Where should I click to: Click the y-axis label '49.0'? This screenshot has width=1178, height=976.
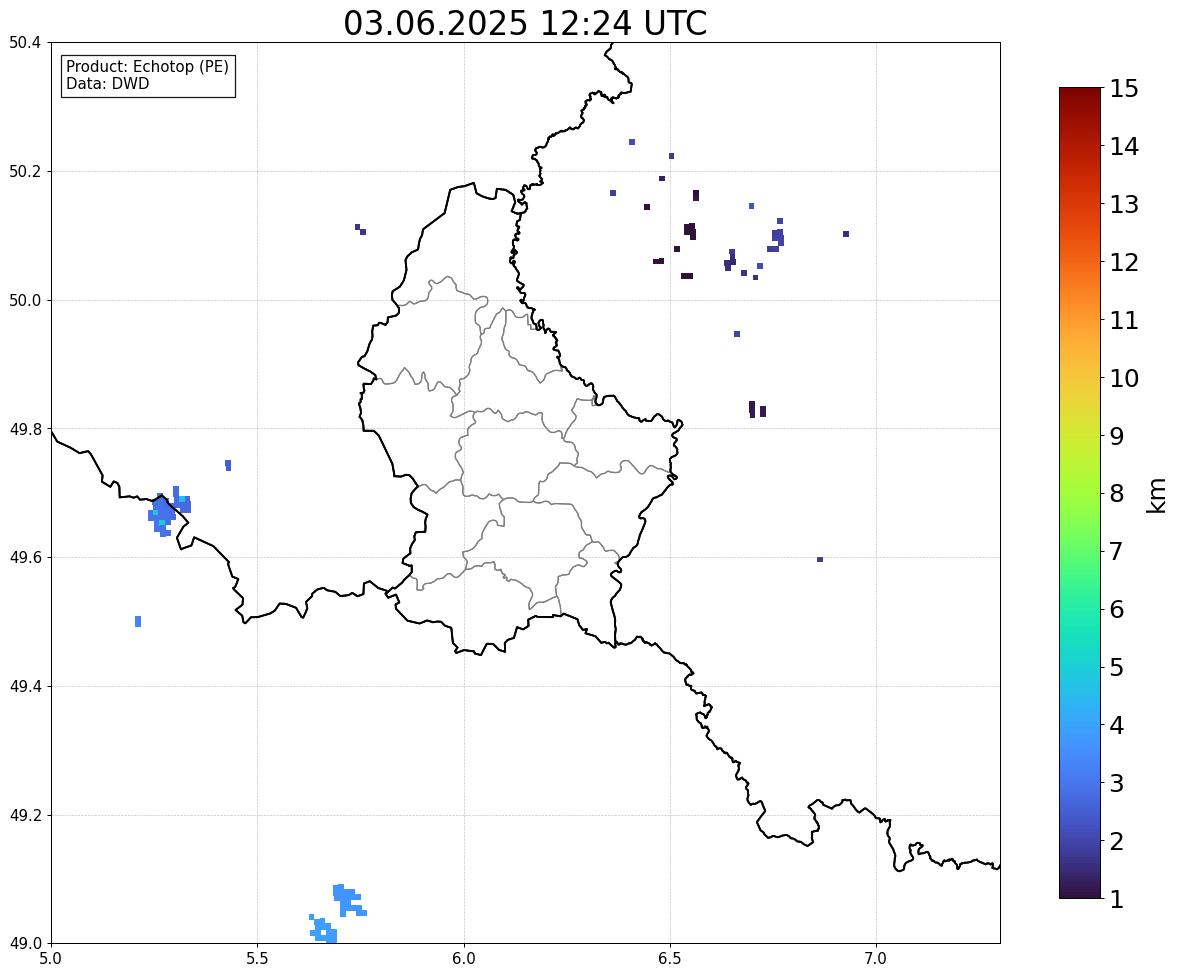pyautogui.click(x=24, y=944)
